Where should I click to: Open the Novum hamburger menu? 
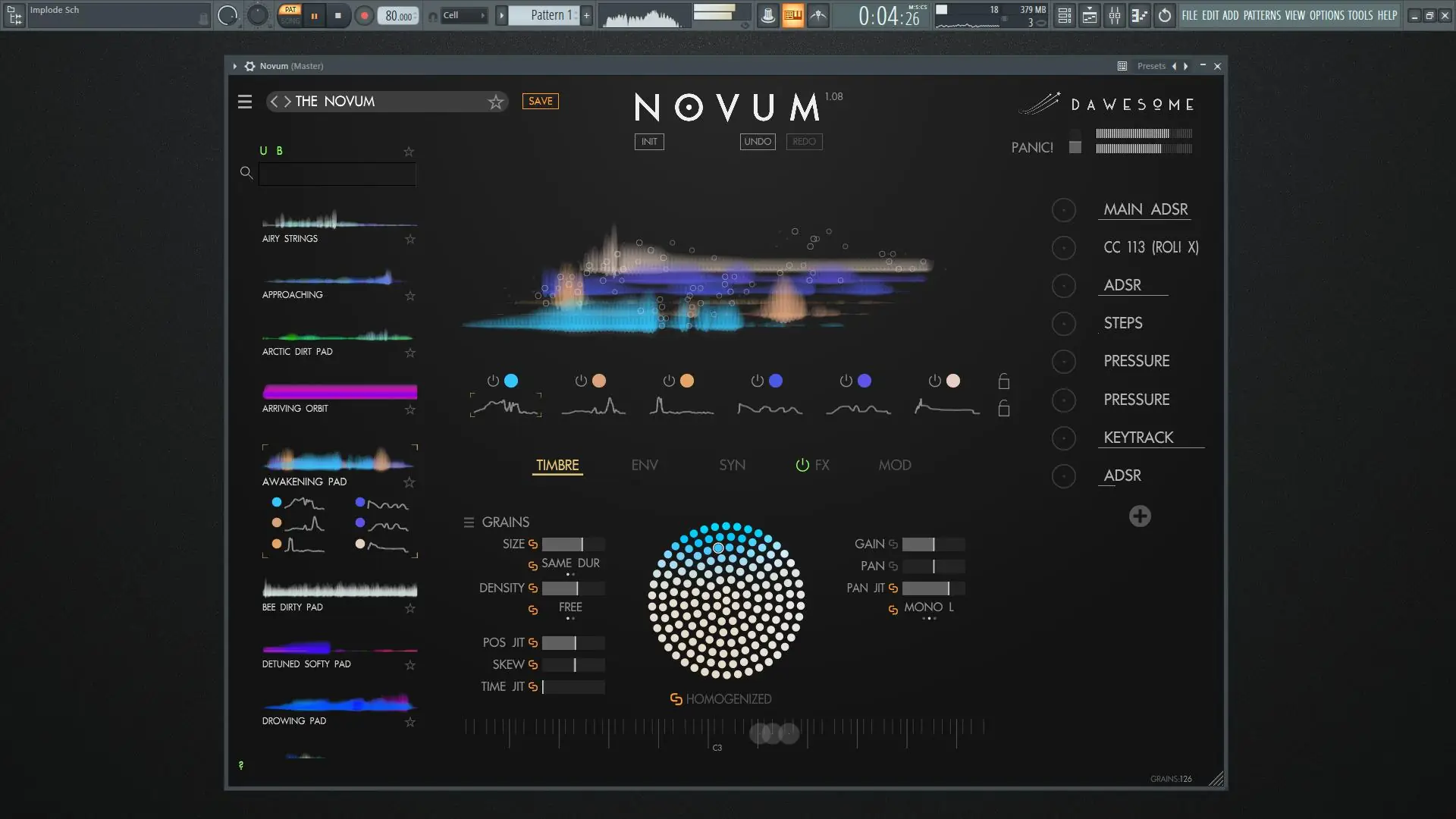click(x=244, y=102)
